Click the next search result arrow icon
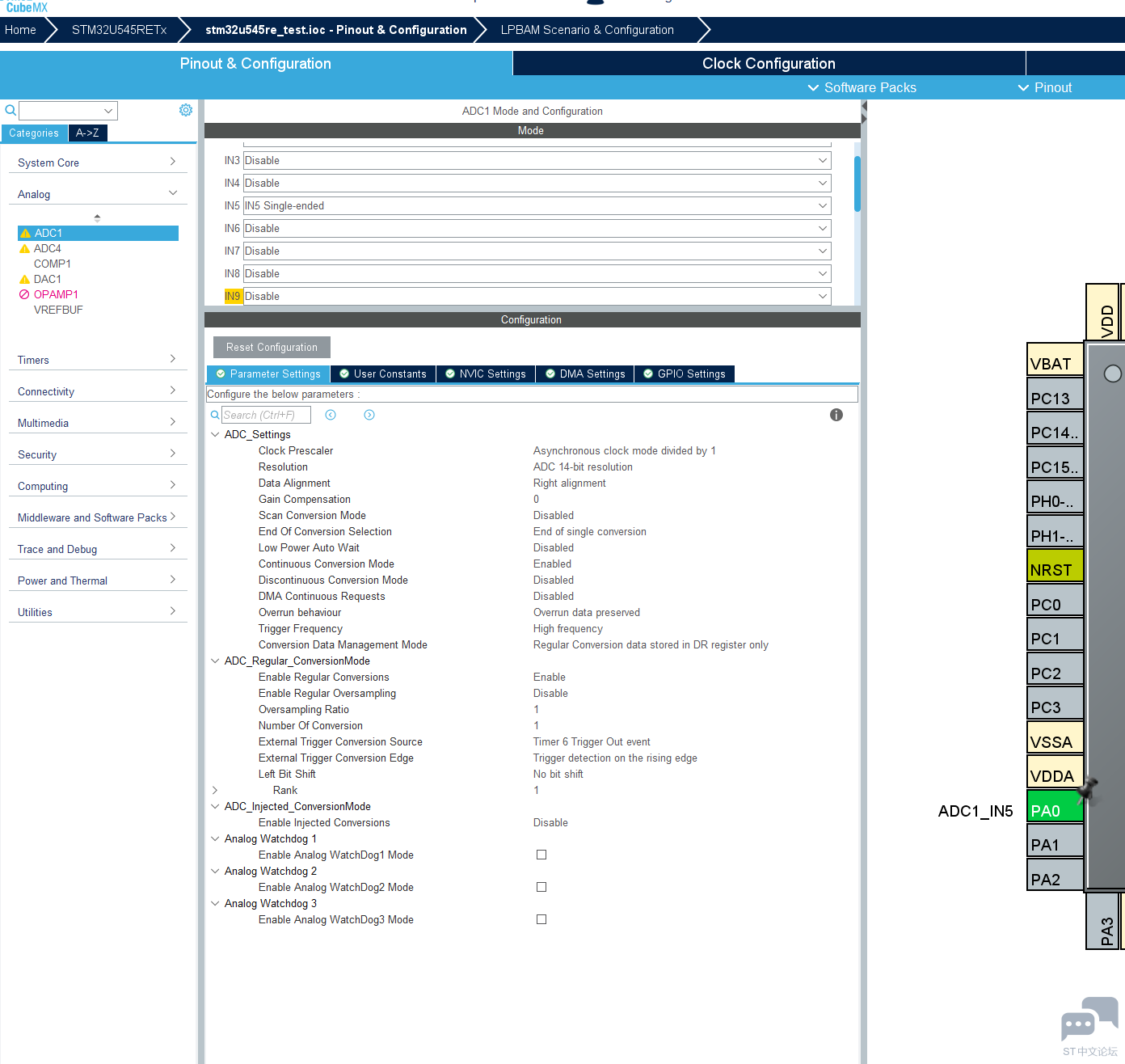This screenshot has width=1125, height=1064. (x=369, y=415)
